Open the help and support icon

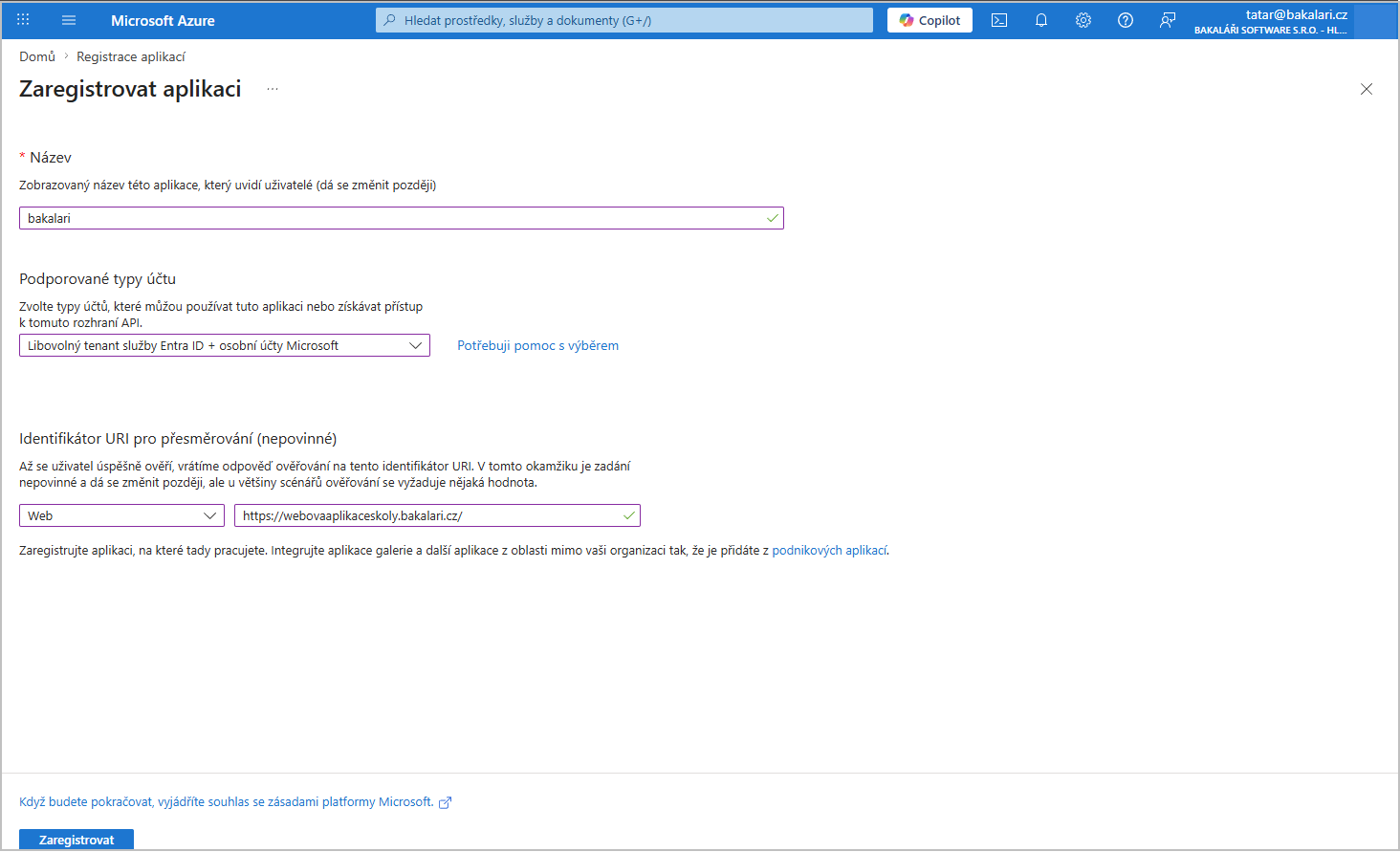pos(1126,20)
